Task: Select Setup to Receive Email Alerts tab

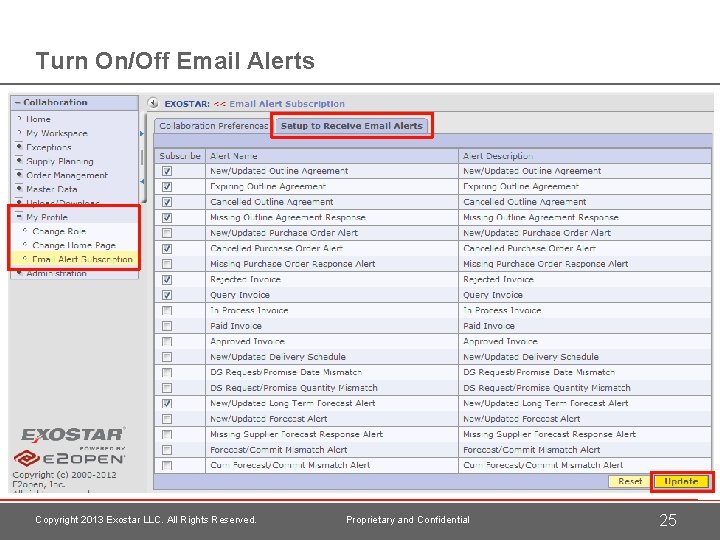Action: click(351, 126)
